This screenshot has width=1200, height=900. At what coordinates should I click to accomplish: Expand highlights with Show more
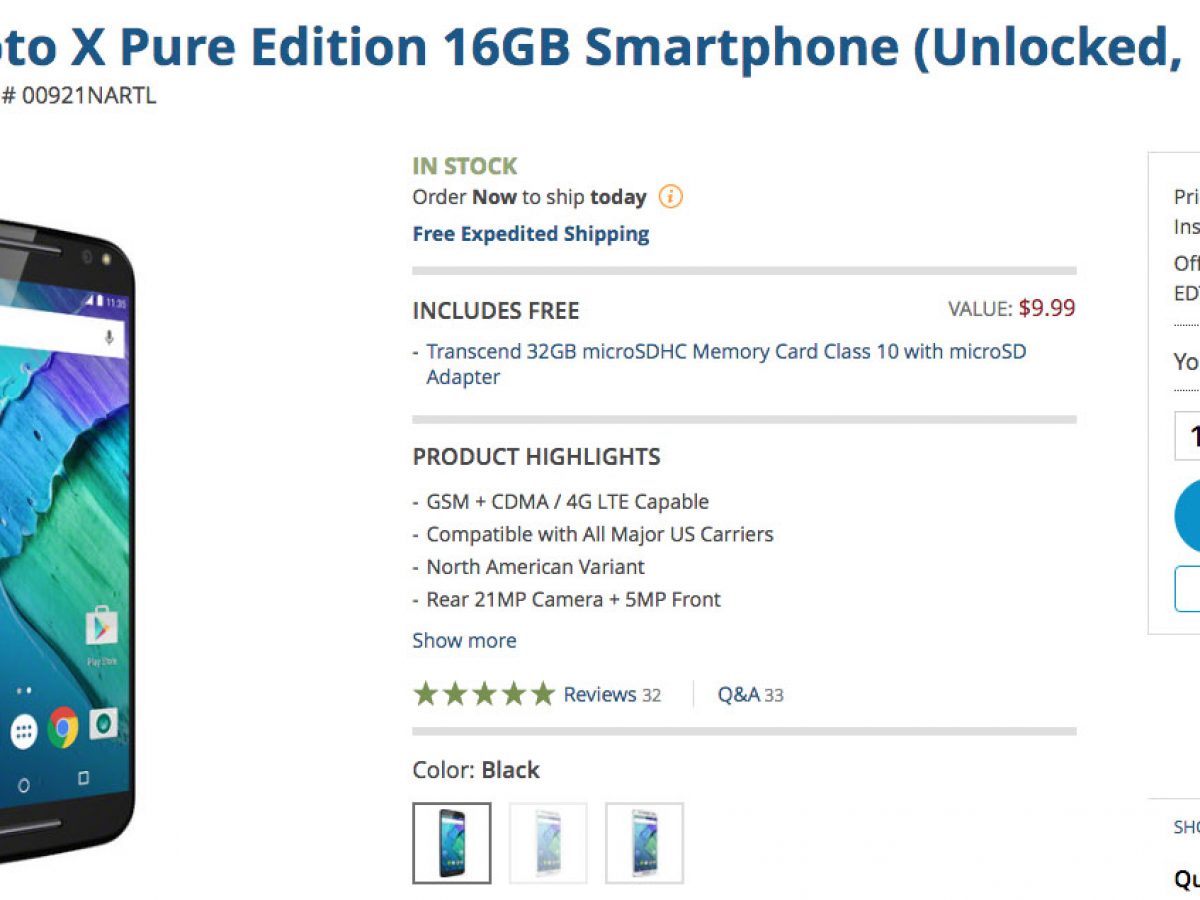(464, 640)
